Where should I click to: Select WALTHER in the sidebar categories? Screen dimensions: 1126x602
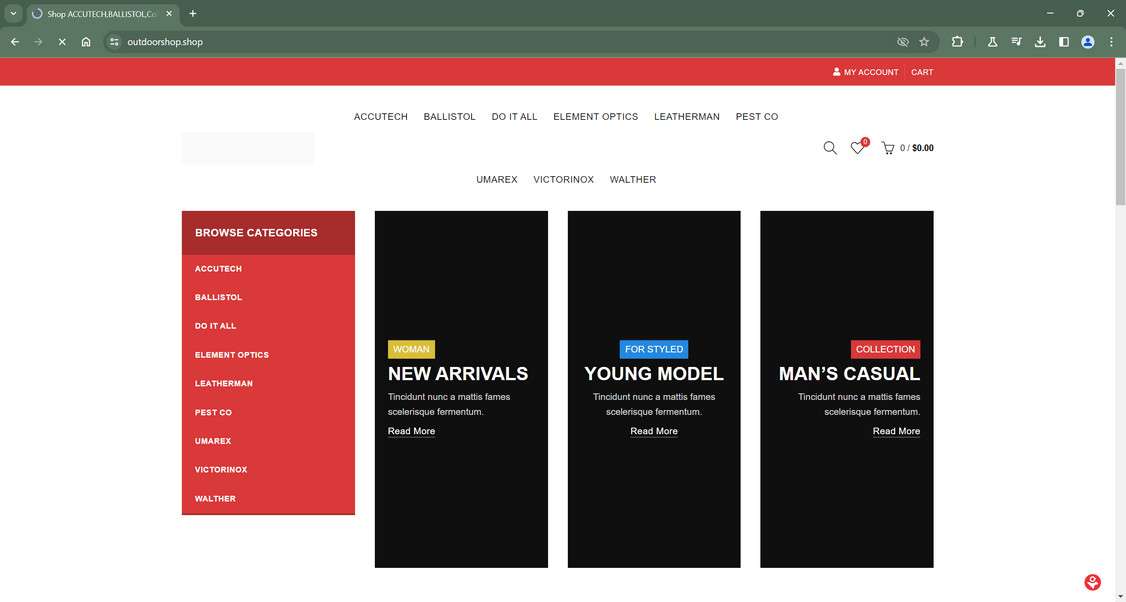(215, 499)
